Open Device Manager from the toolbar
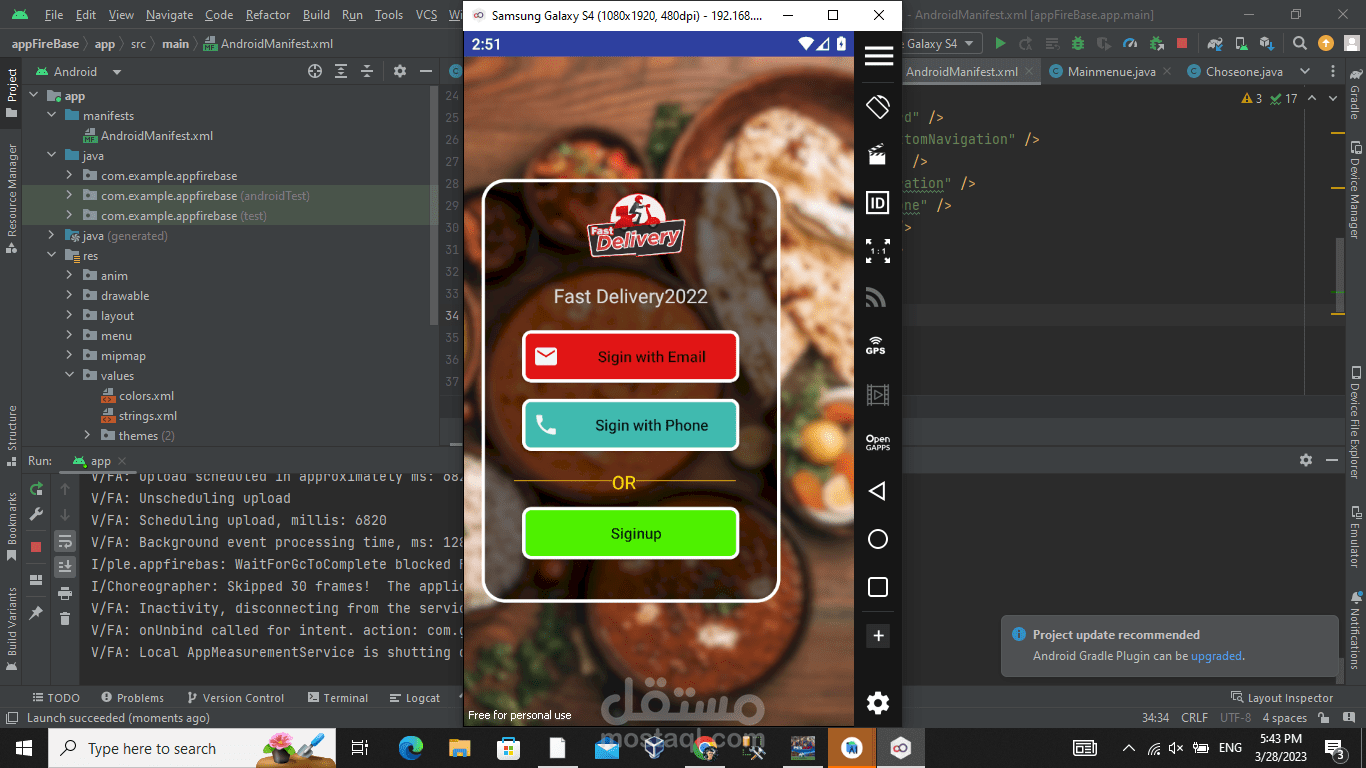The image size is (1366, 768). coord(1240,43)
